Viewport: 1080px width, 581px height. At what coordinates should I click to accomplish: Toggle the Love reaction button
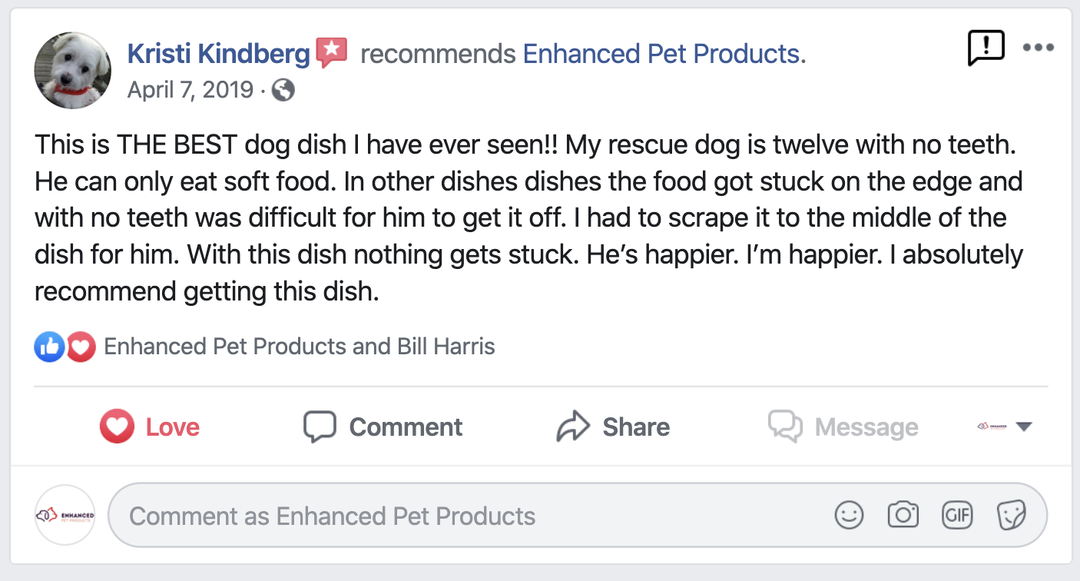click(150, 427)
